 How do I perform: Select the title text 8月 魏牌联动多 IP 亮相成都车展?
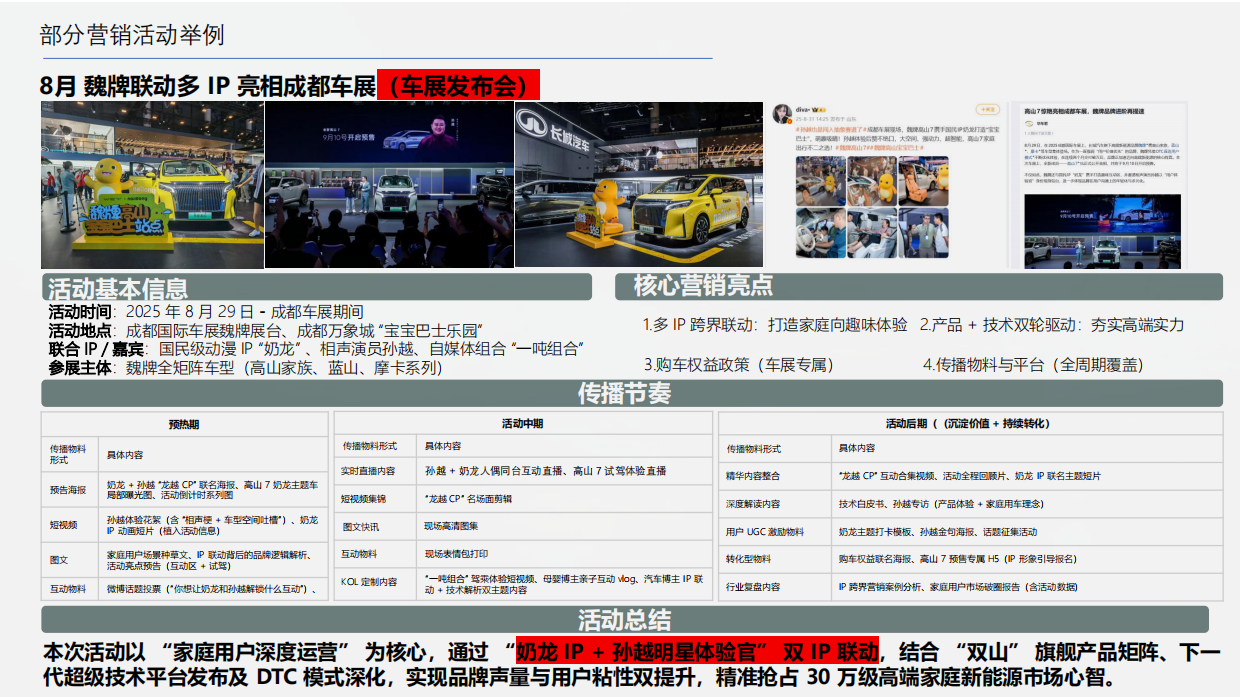(x=208, y=86)
